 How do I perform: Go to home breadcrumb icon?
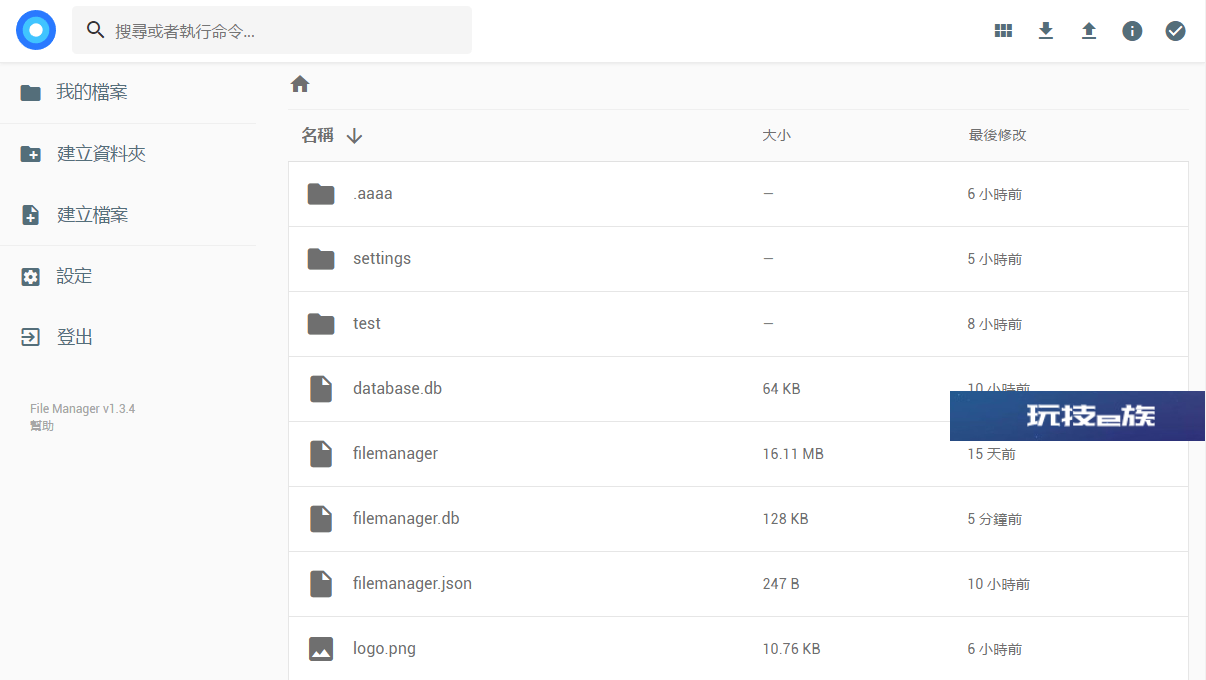[300, 84]
